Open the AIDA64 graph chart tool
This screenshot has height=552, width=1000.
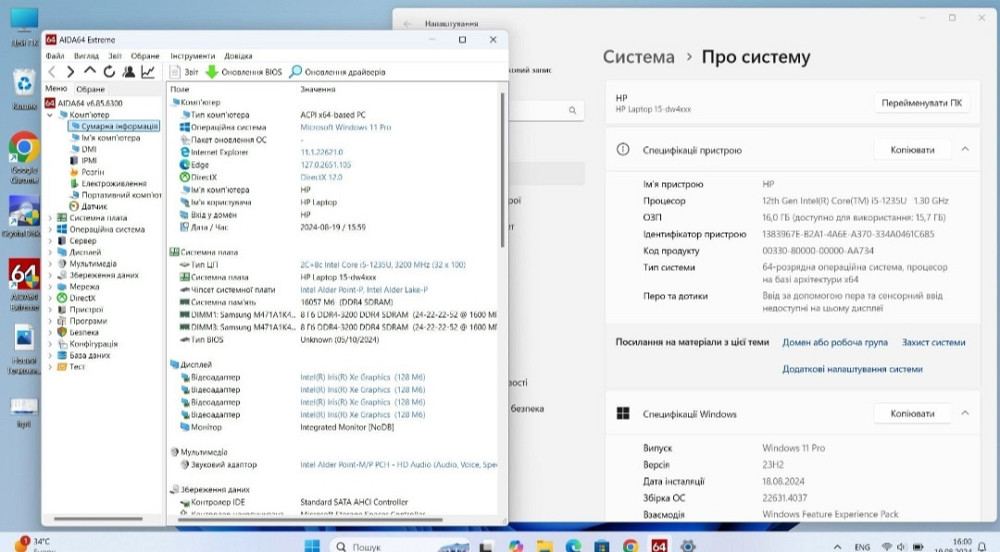click(x=148, y=72)
